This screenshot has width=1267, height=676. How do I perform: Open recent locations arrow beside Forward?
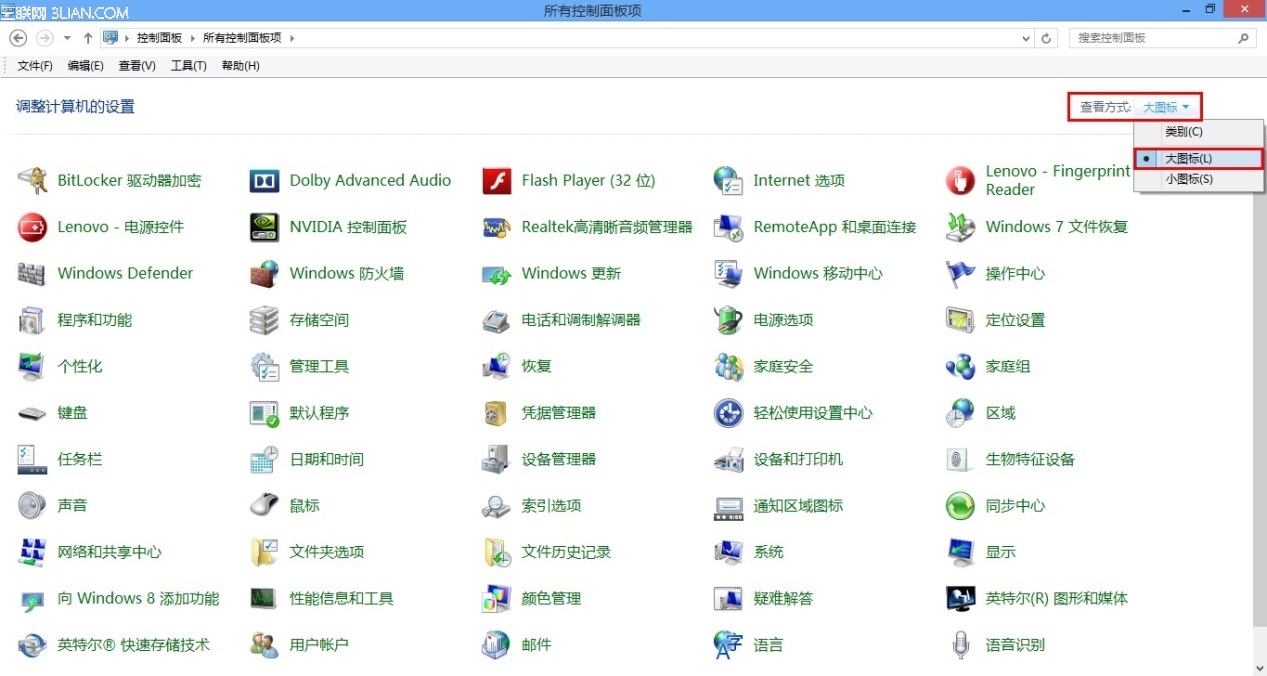[67, 38]
